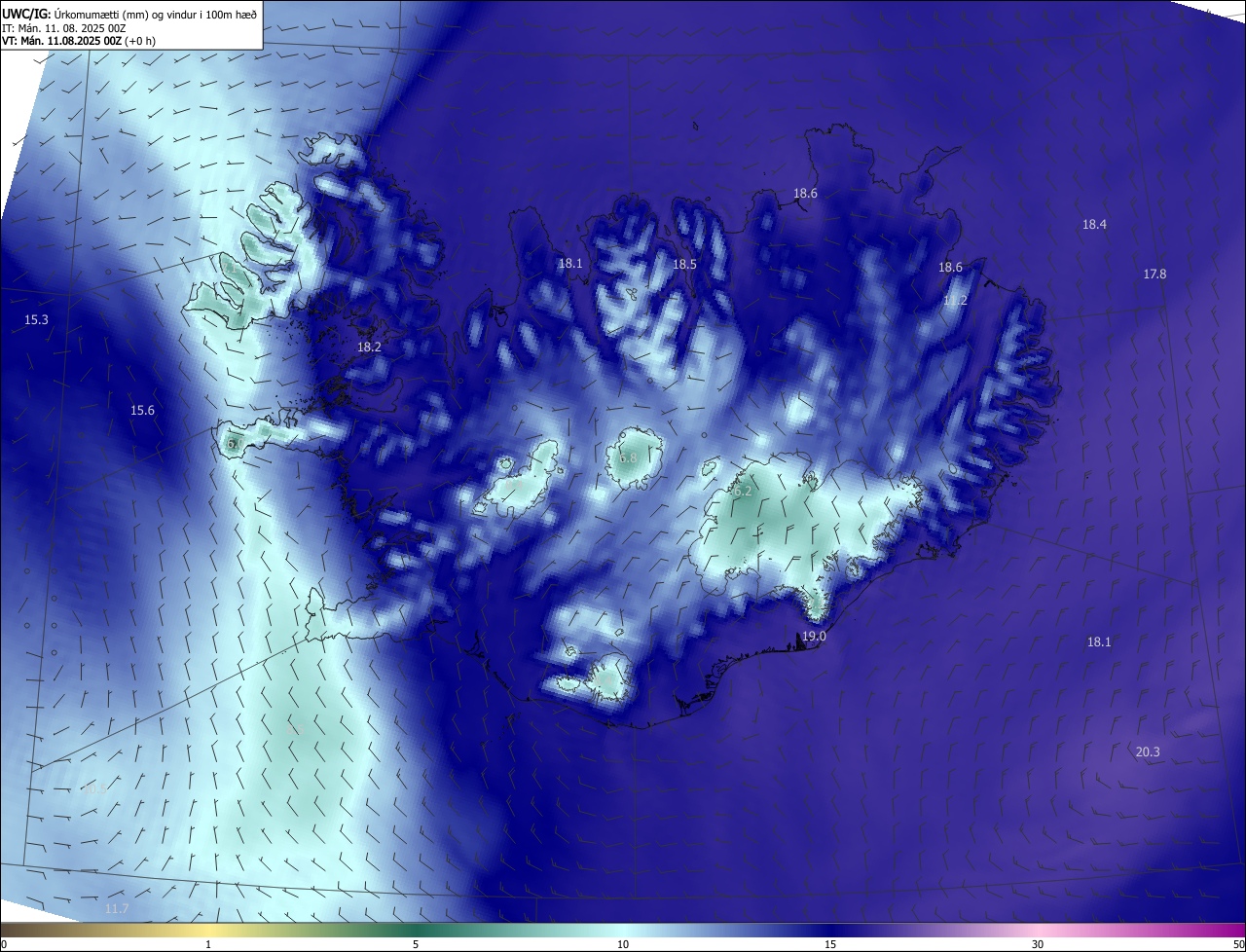This screenshot has height=952, width=1246.
Task: Click the 17.8 value label on the map
Action: 1154,275
